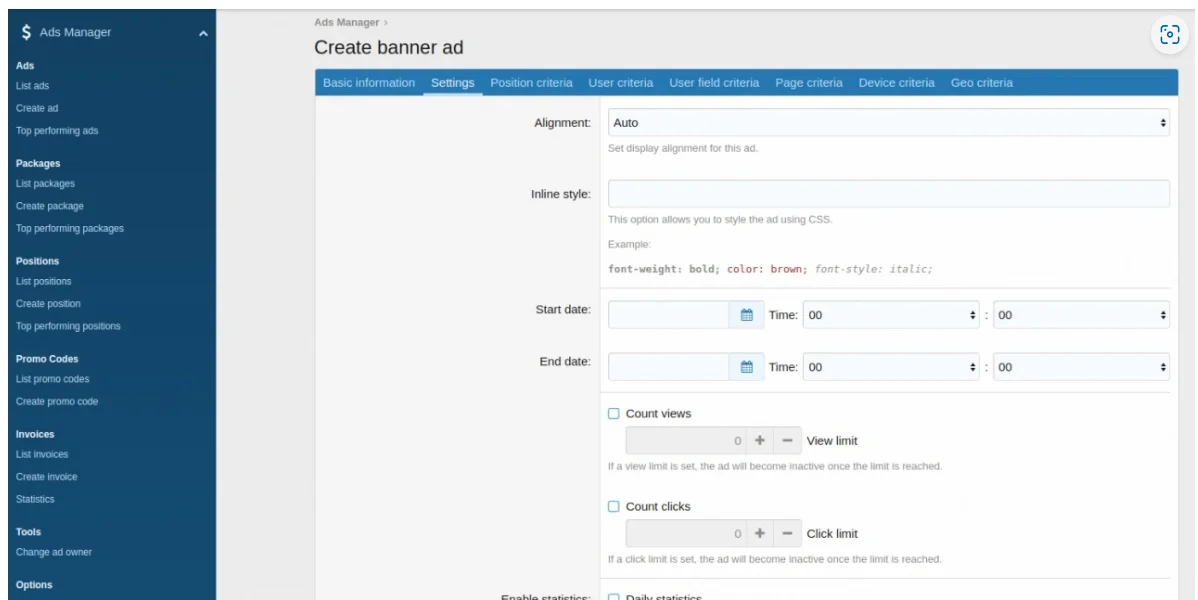Image resolution: width=1198 pixels, height=600 pixels.
Task: Open the Start date hour dropdown
Action: point(891,315)
